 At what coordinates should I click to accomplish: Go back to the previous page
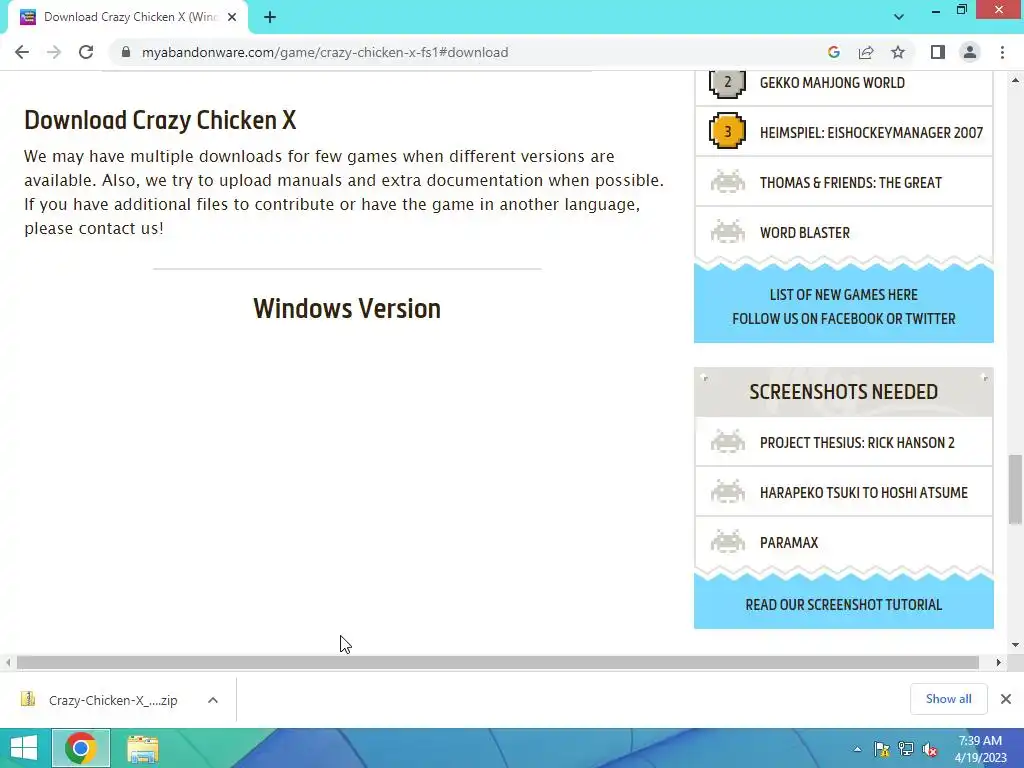tap(22, 52)
